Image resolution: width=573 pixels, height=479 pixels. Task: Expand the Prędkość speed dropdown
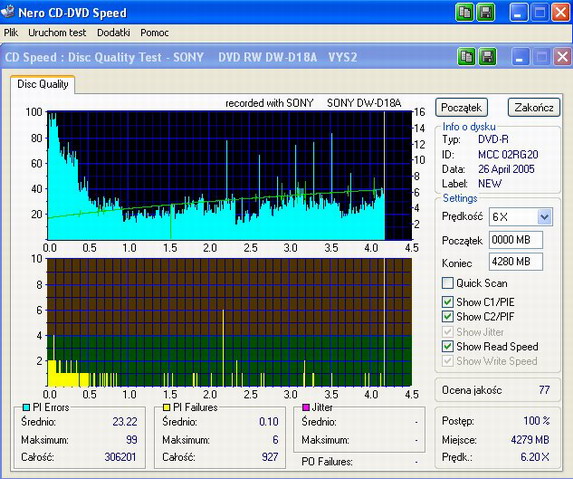pyautogui.click(x=544, y=217)
